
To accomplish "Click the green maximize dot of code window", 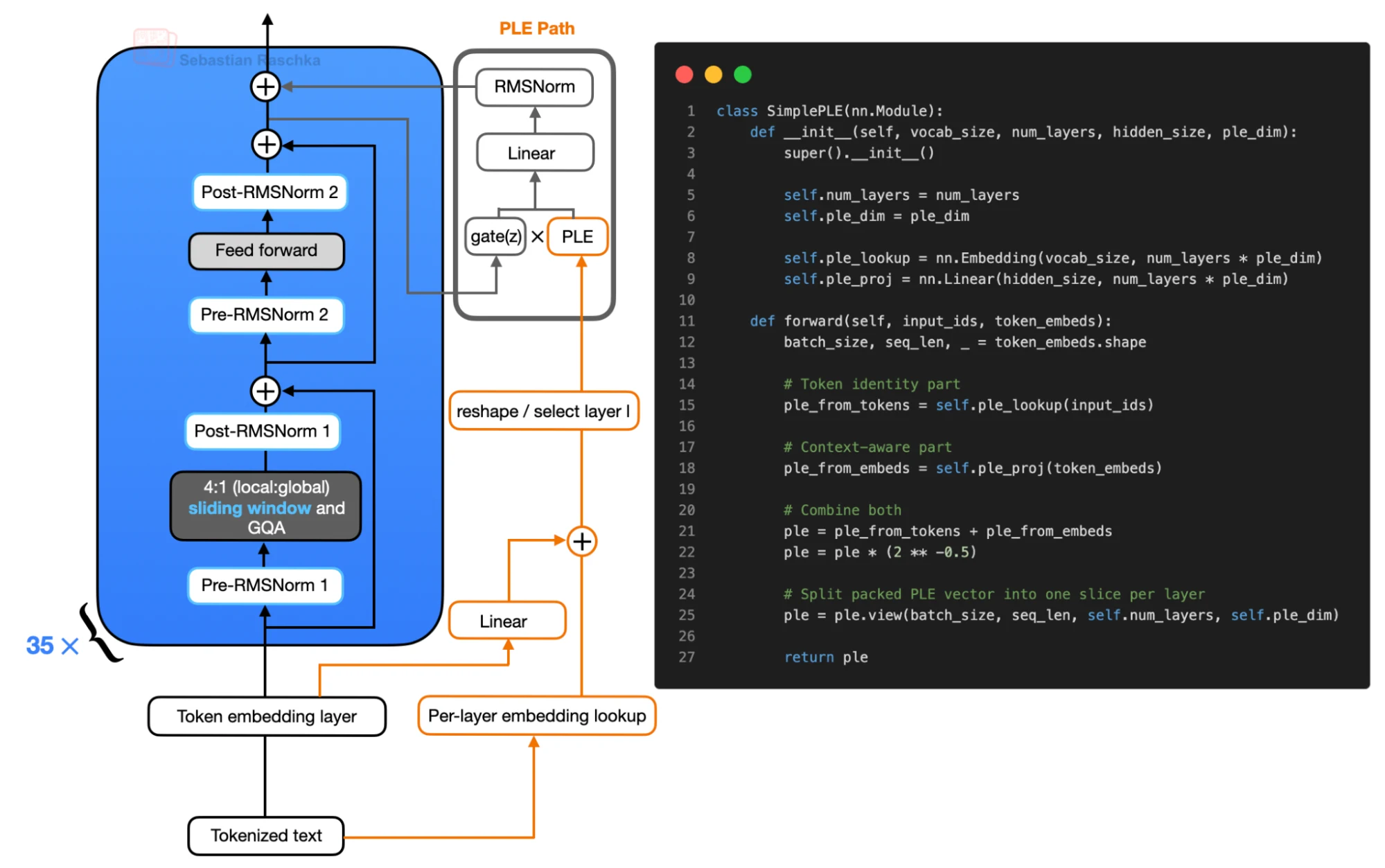I will tap(743, 74).
